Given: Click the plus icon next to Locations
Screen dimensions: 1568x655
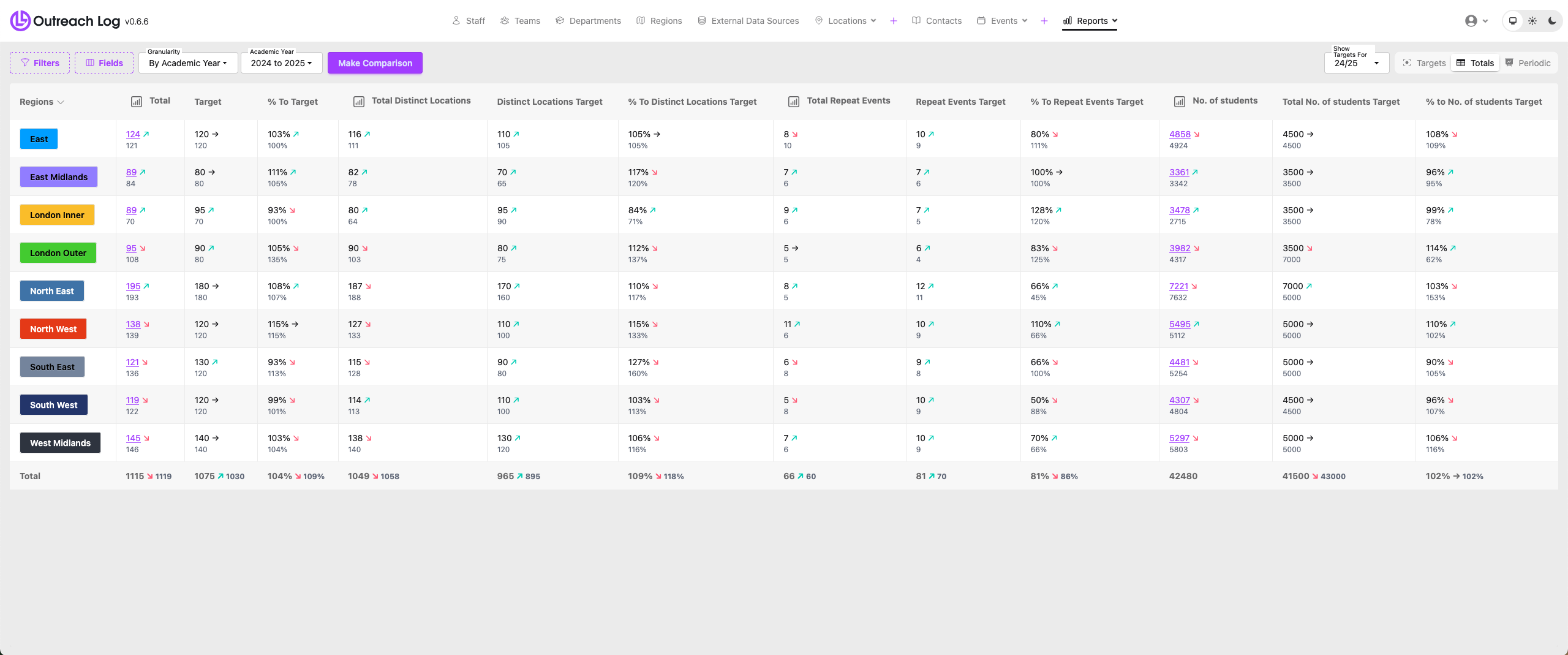Looking at the screenshot, I should [894, 21].
